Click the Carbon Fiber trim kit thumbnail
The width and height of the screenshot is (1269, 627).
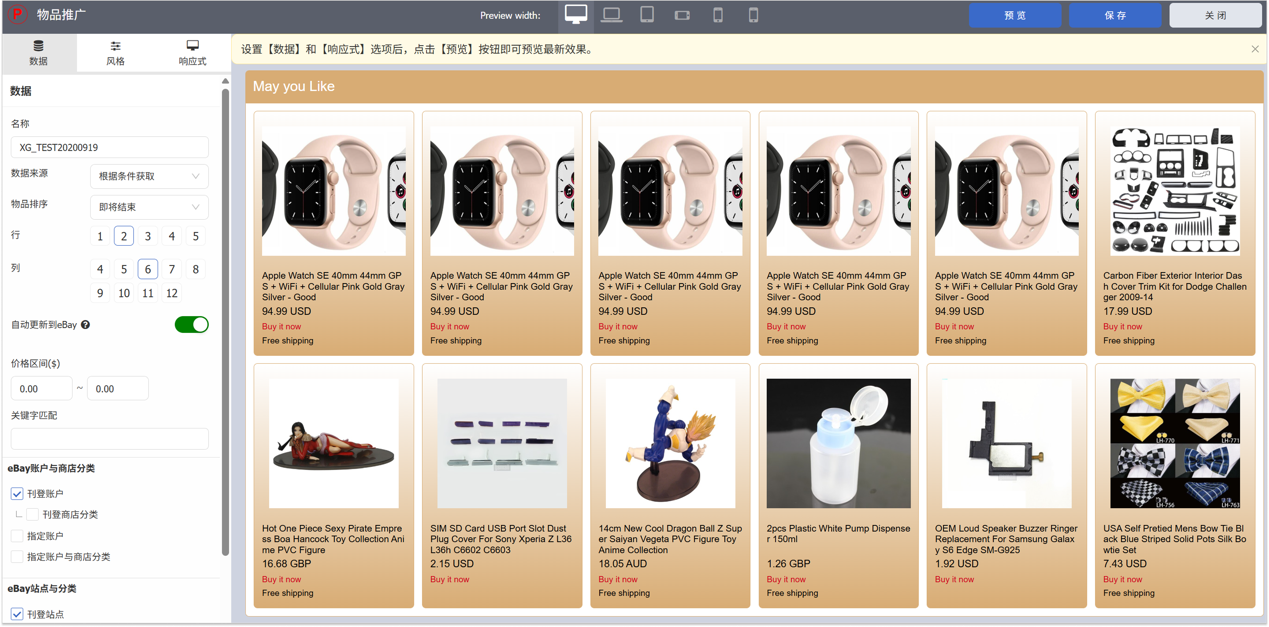click(1175, 191)
